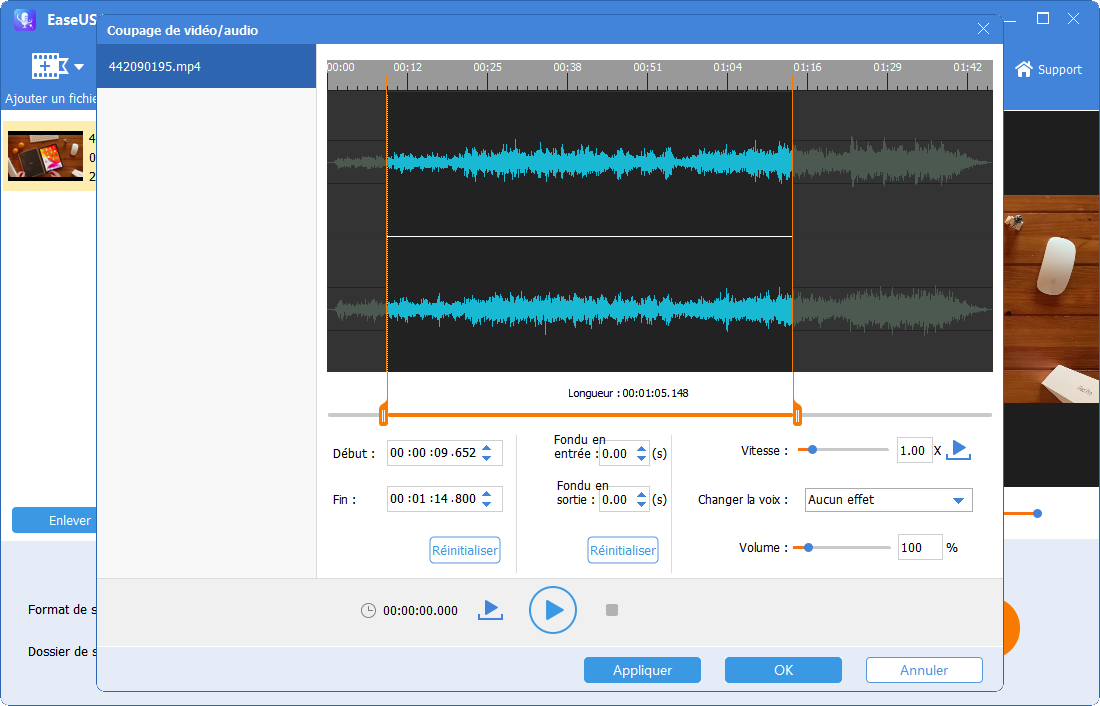Click the Stop square button
This screenshot has width=1100, height=706.
pos(612,610)
